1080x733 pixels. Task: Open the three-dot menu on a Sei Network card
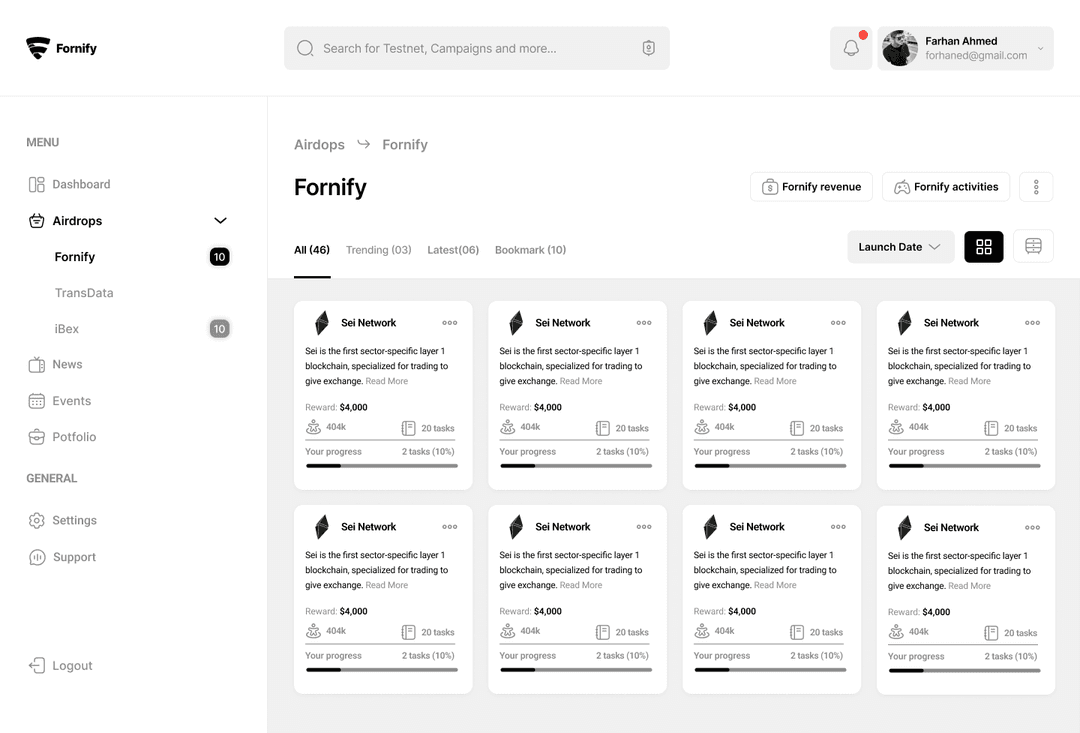[450, 322]
